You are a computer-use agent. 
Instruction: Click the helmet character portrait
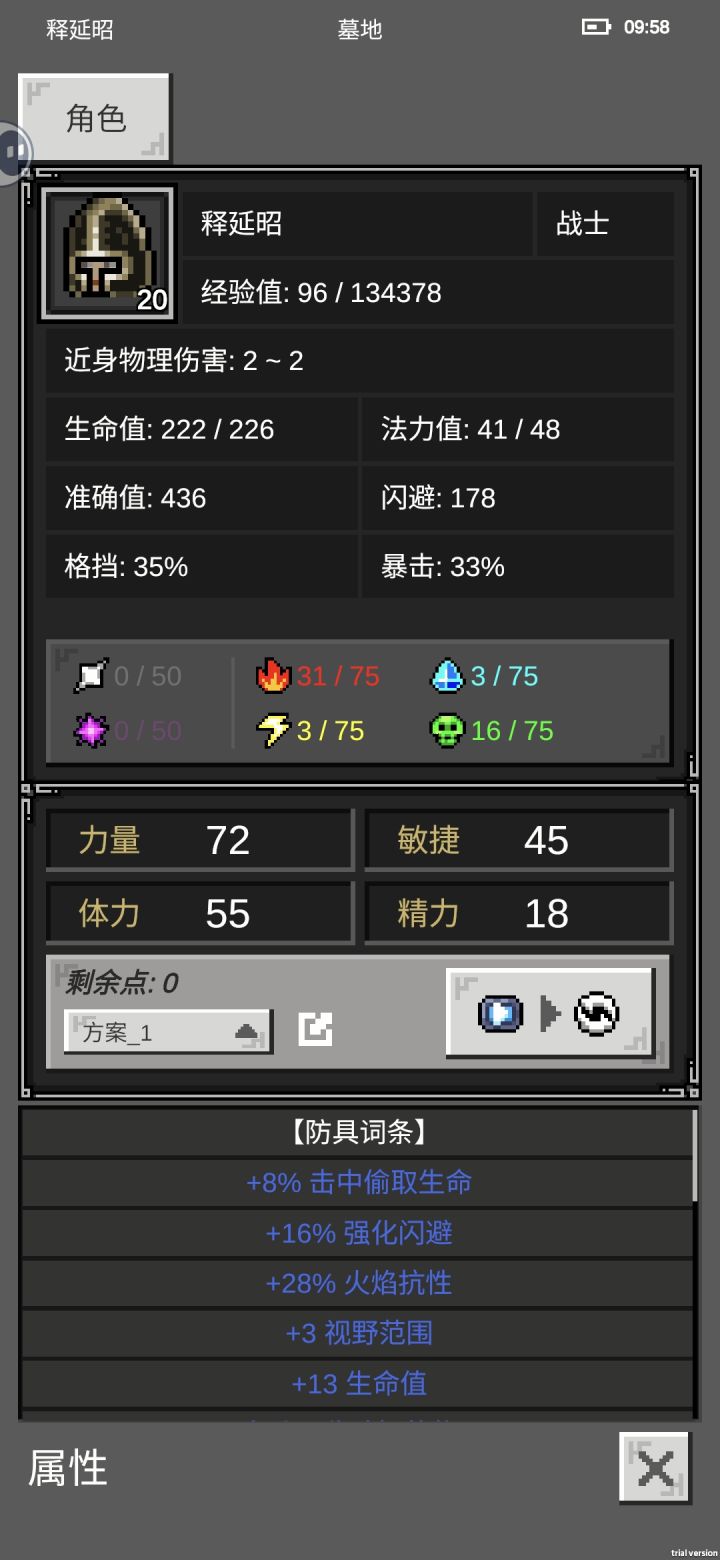pos(108,254)
